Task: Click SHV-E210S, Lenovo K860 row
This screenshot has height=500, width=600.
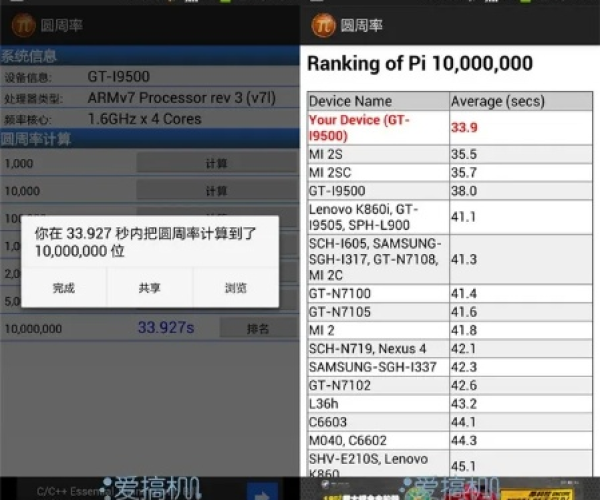Action: click(450, 464)
